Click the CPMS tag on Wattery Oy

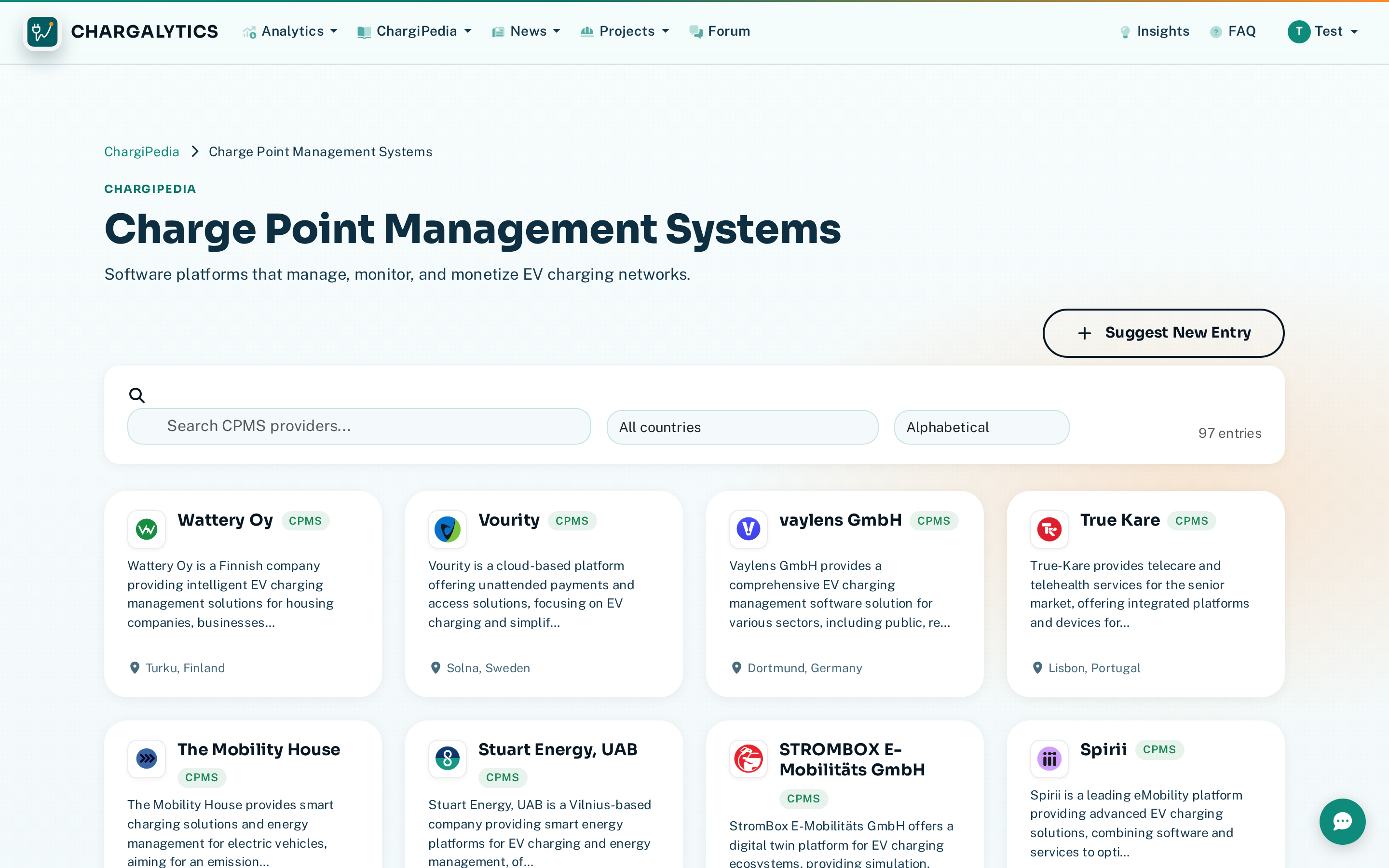(x=305, y=521)
